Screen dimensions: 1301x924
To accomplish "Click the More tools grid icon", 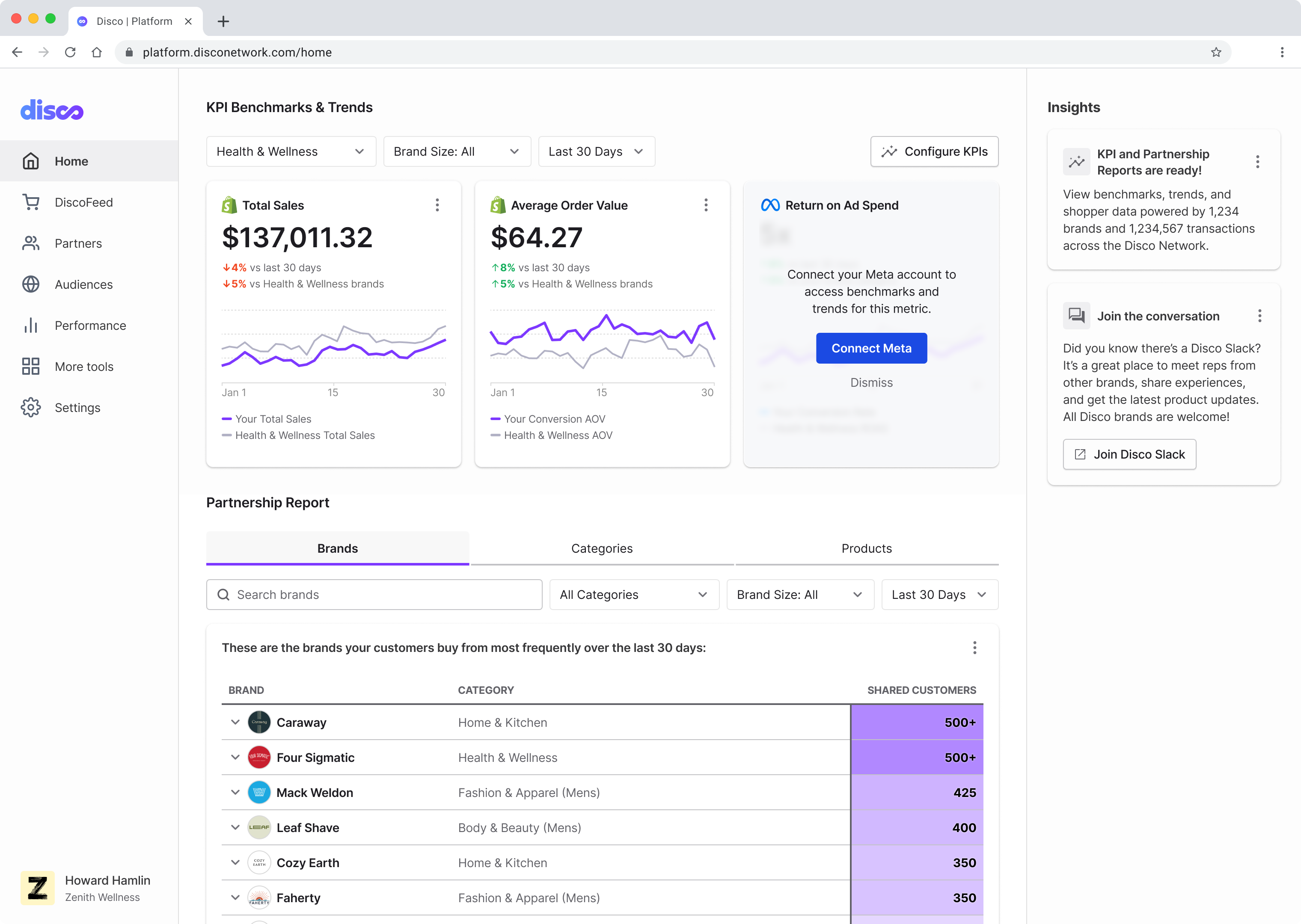I will pyautogui.click(x=31, y=367).
